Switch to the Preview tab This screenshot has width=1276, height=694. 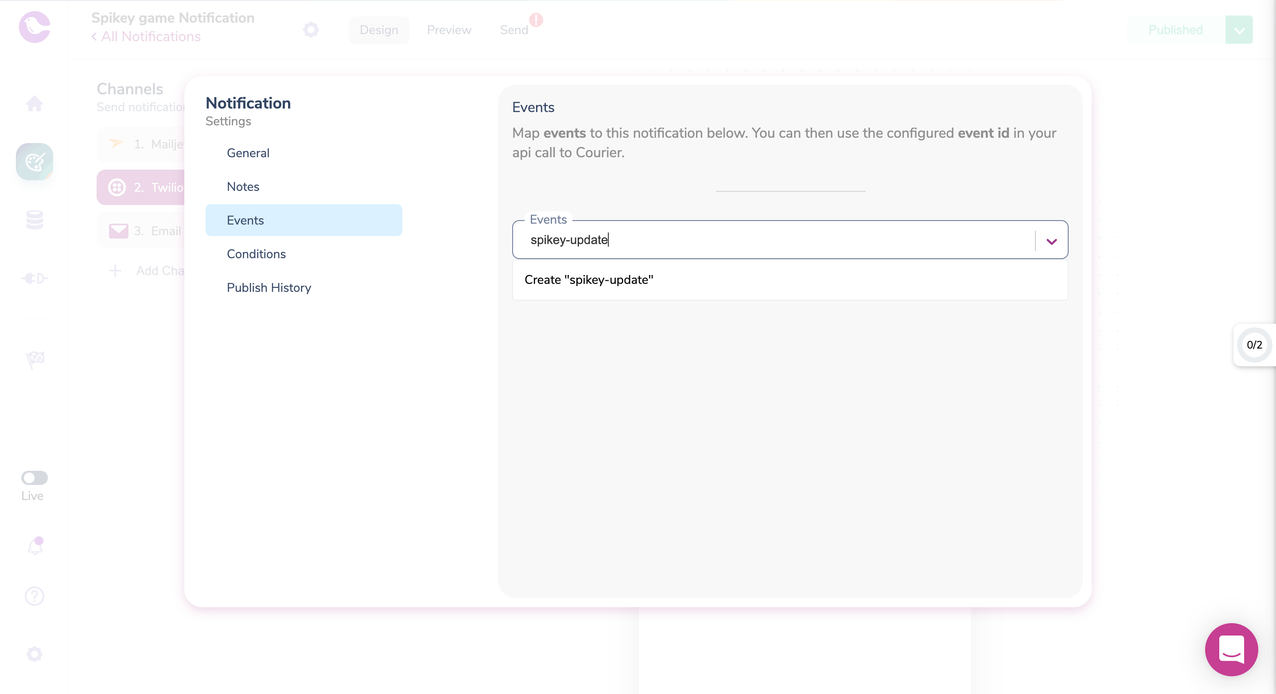point(449,30)
